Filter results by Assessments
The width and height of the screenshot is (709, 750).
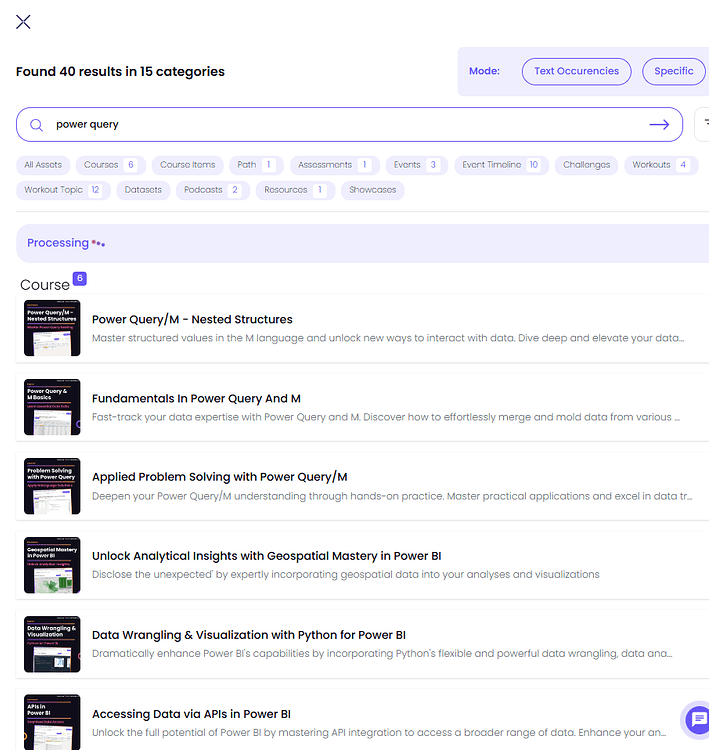tap(334, 165)
